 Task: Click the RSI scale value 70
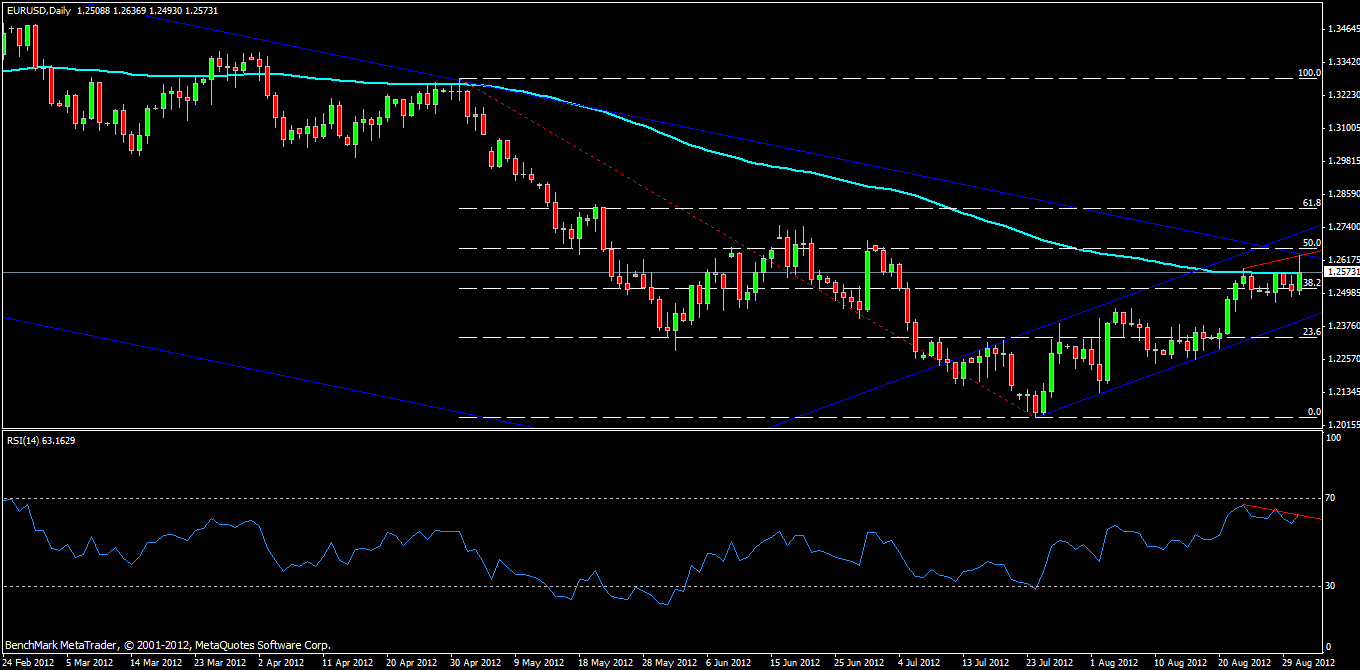(x=1331, y=498)
